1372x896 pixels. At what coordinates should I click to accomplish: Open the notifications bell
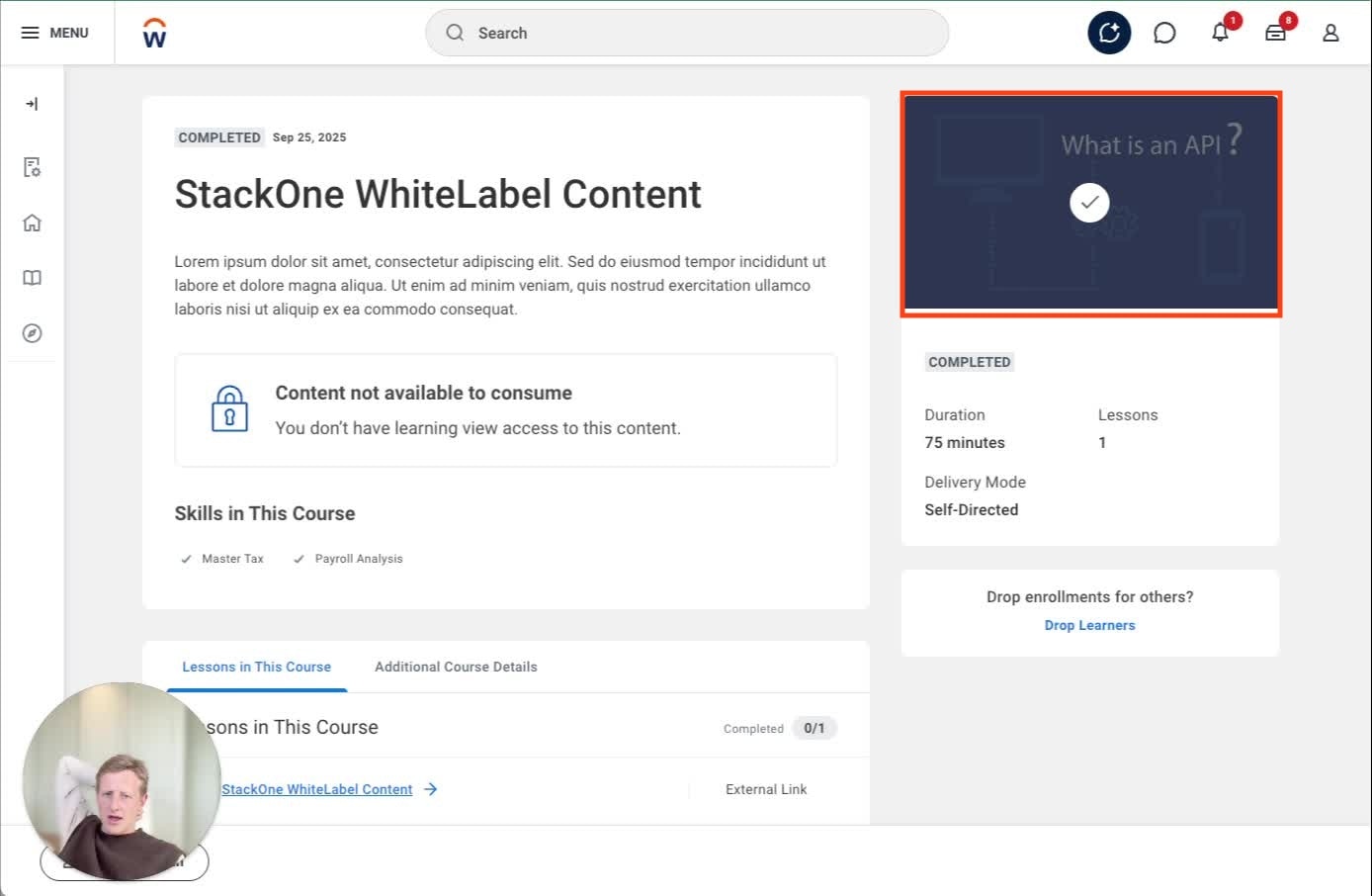click(1220, 33)
